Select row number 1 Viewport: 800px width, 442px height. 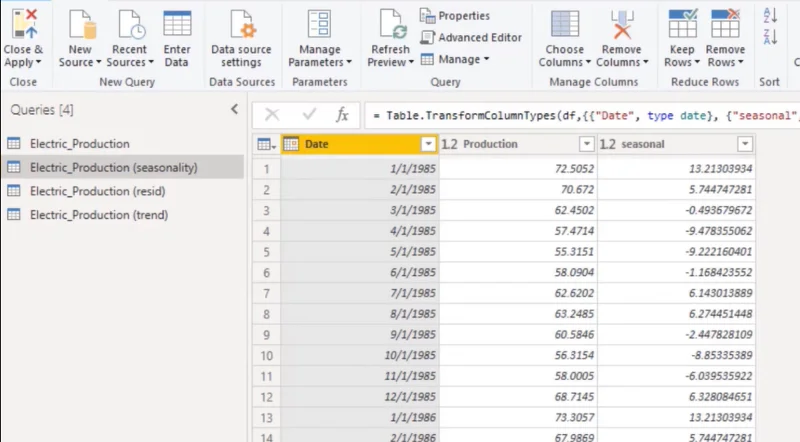pyautogui.click(x=266, y=169)
